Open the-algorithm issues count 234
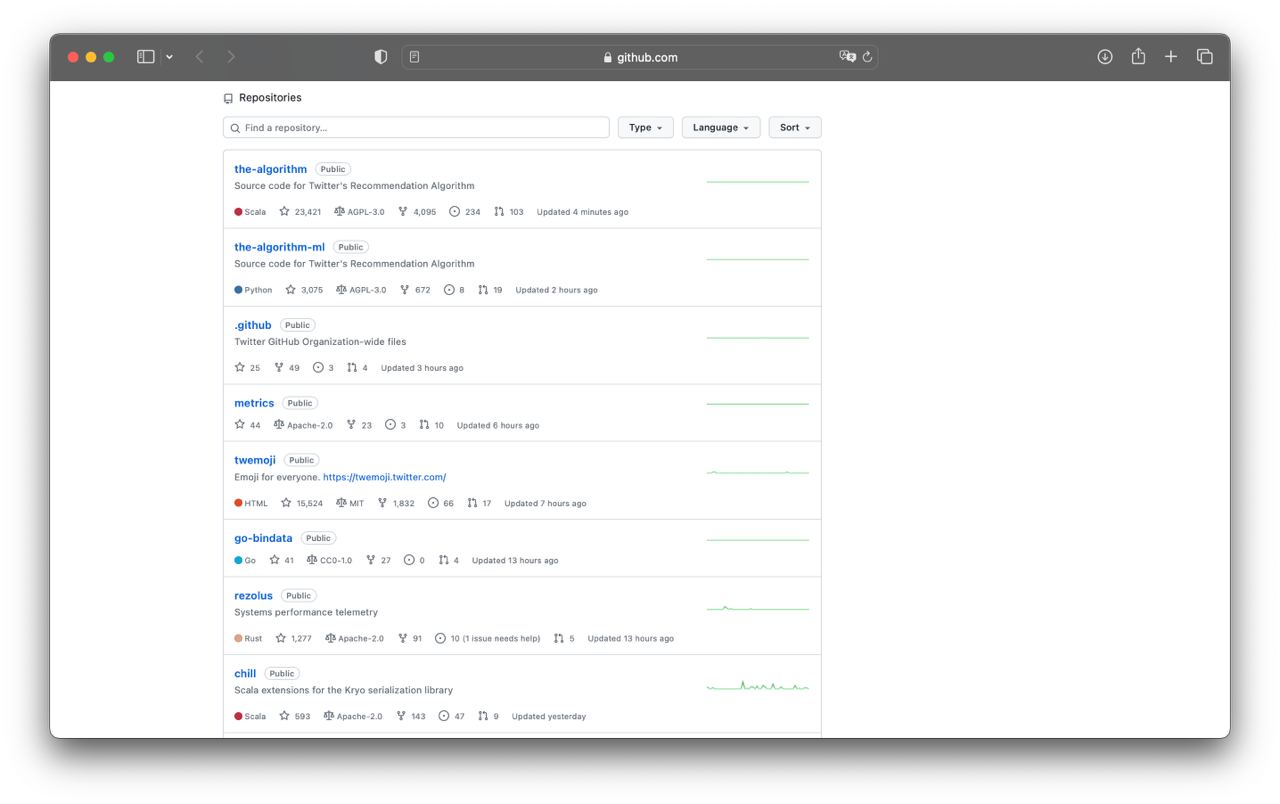 (x=465, y=212)
